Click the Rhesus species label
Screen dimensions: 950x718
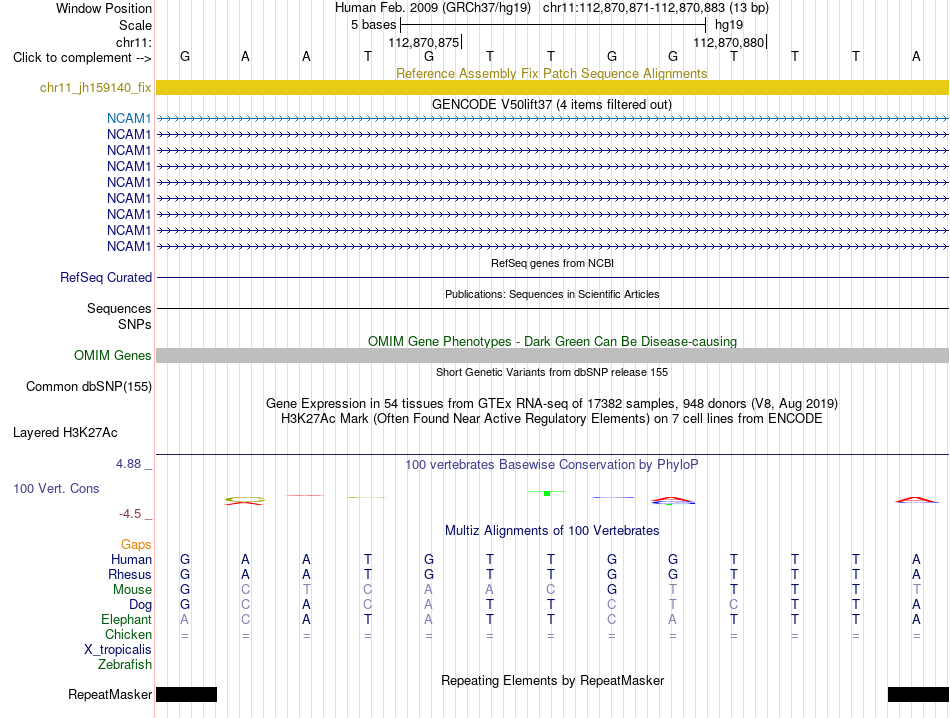tap(130, 574)
